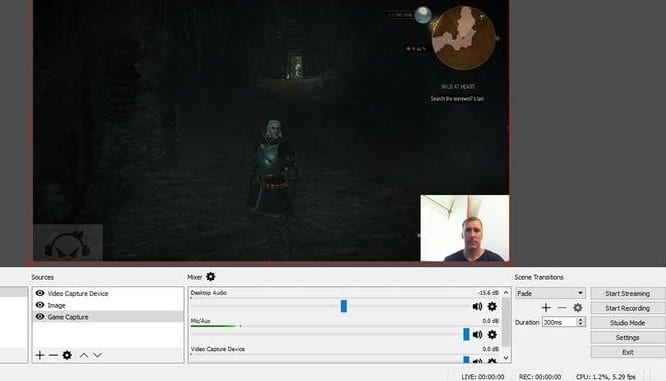Click the CPU usage status text

click(x=606, y=377)
